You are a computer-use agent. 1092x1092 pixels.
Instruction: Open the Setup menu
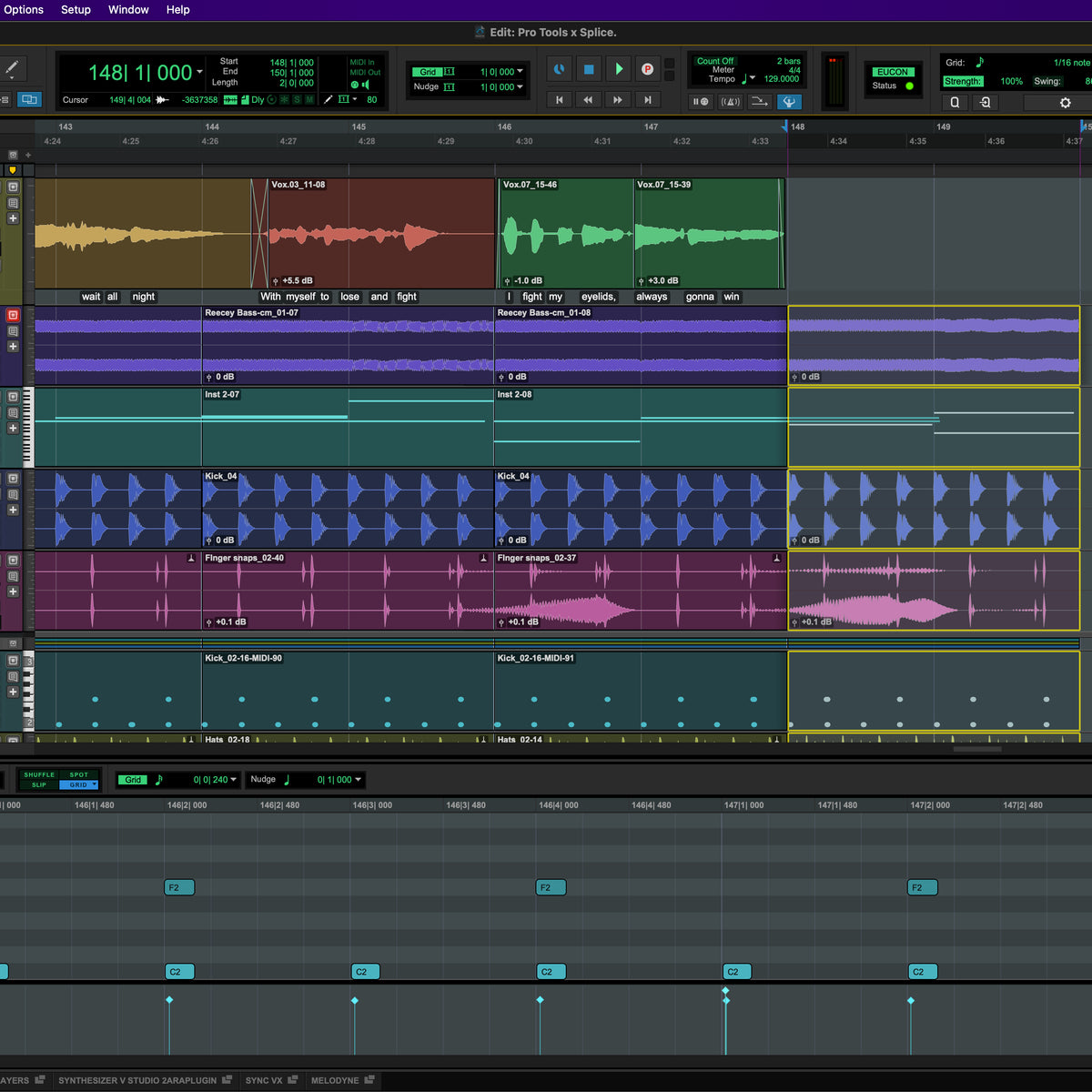tap(76, 10)
